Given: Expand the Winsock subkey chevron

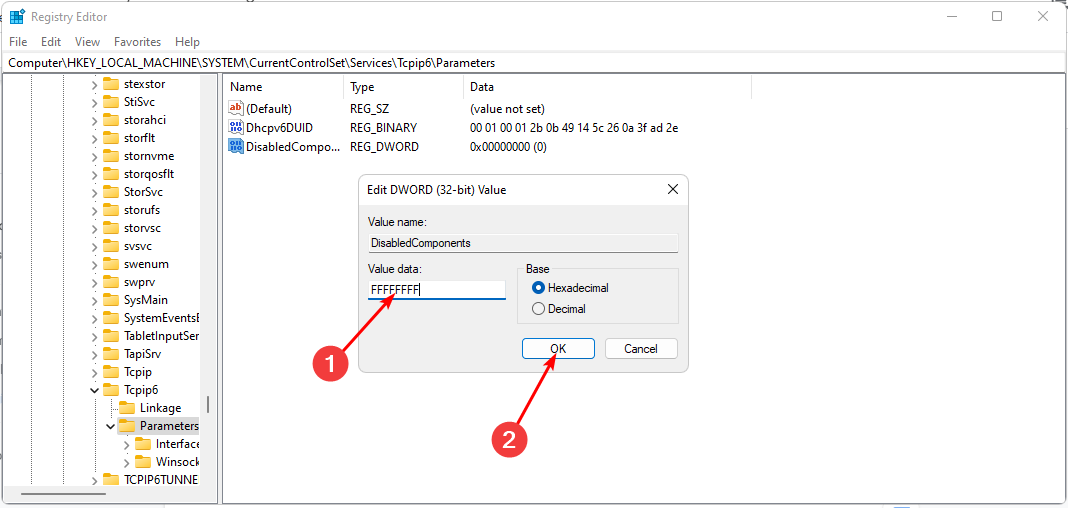Looking at the screenshot, I should (x=126, y=462).
